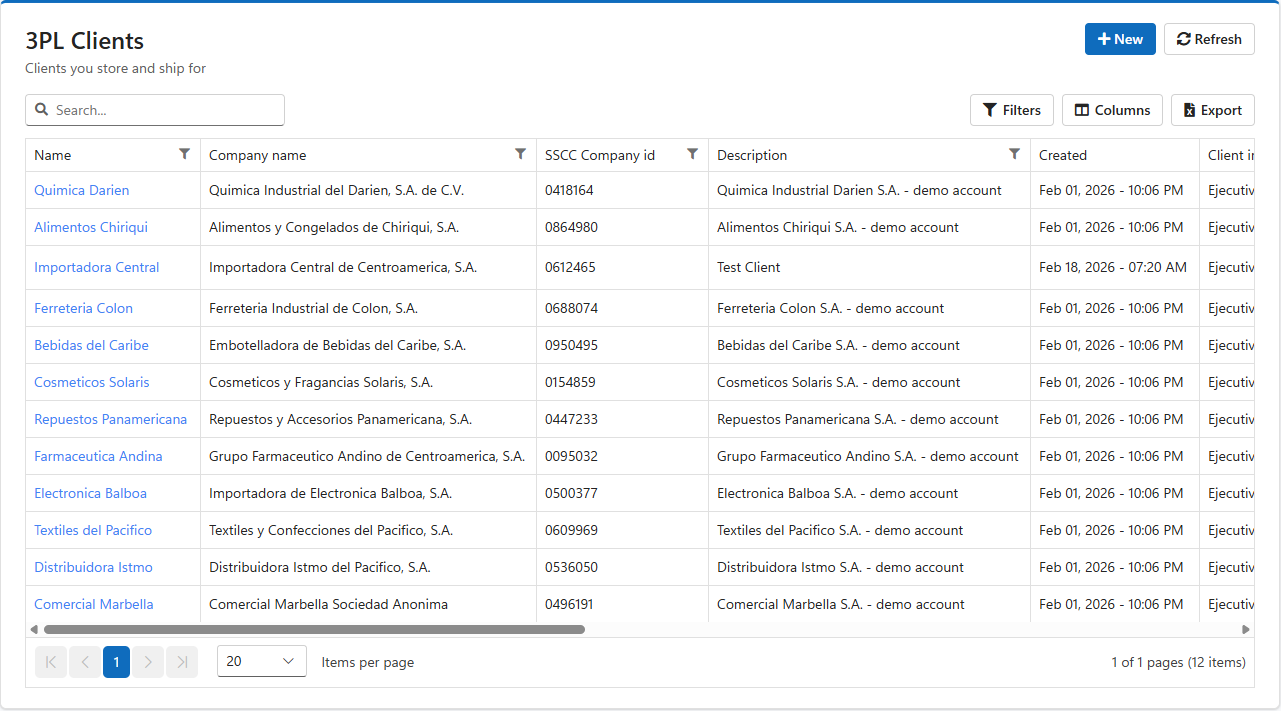Click SSCC id cell 0612465
The height and width of the screenshot is (711, 1281).
[x=622, y=267]
